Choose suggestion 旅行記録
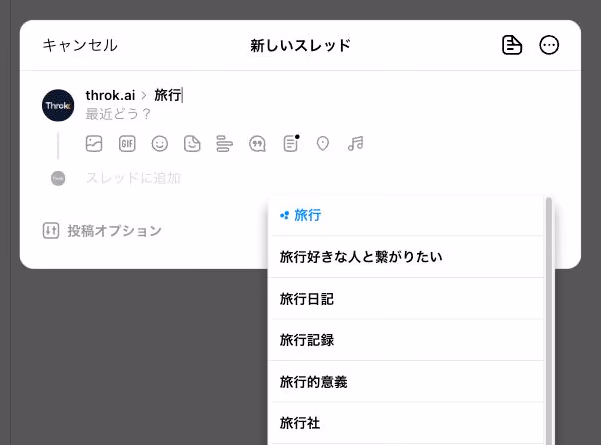The image size is (601, 445). (407, 340)
